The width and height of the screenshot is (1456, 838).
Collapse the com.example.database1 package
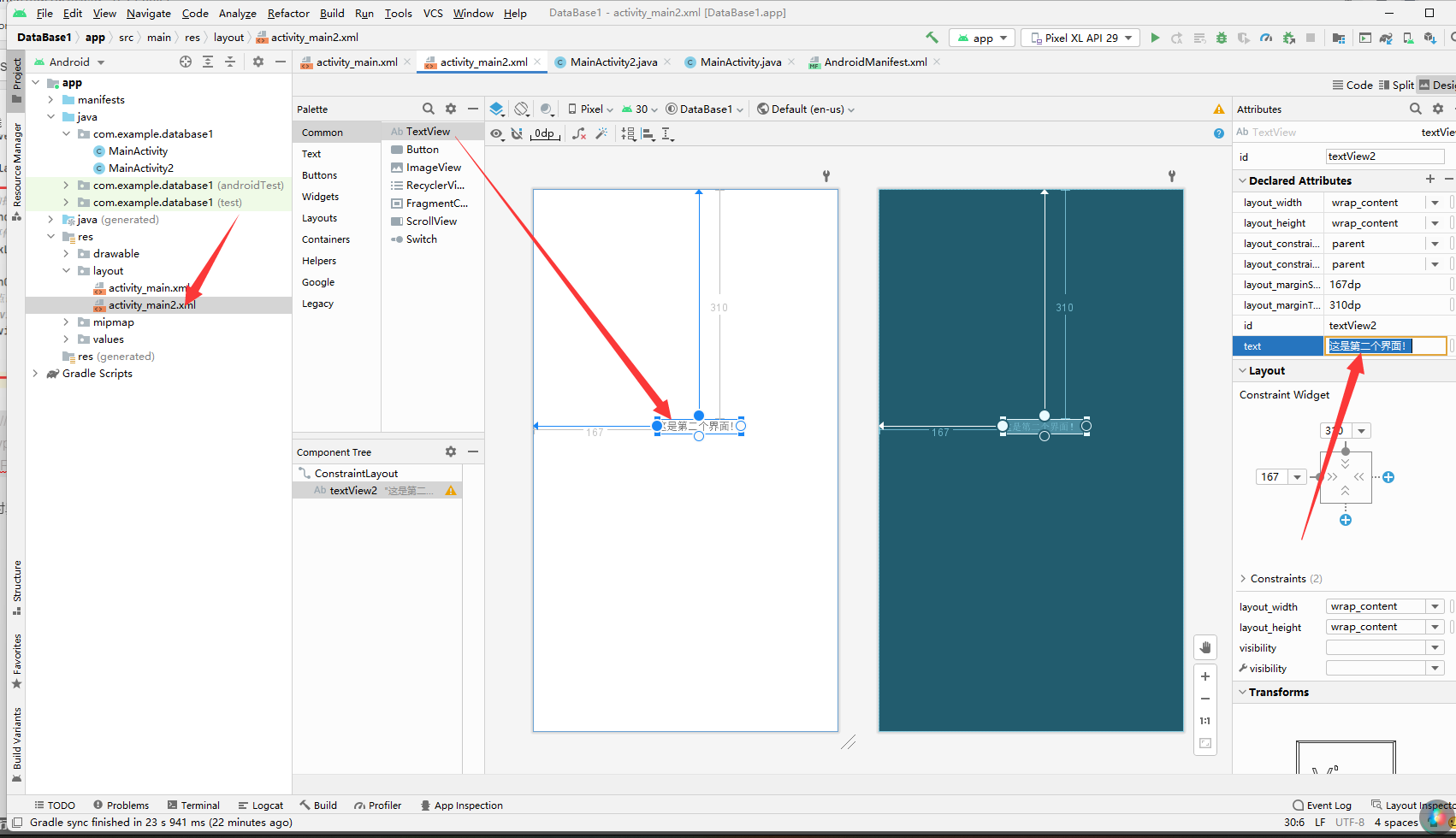coord(66,133)
